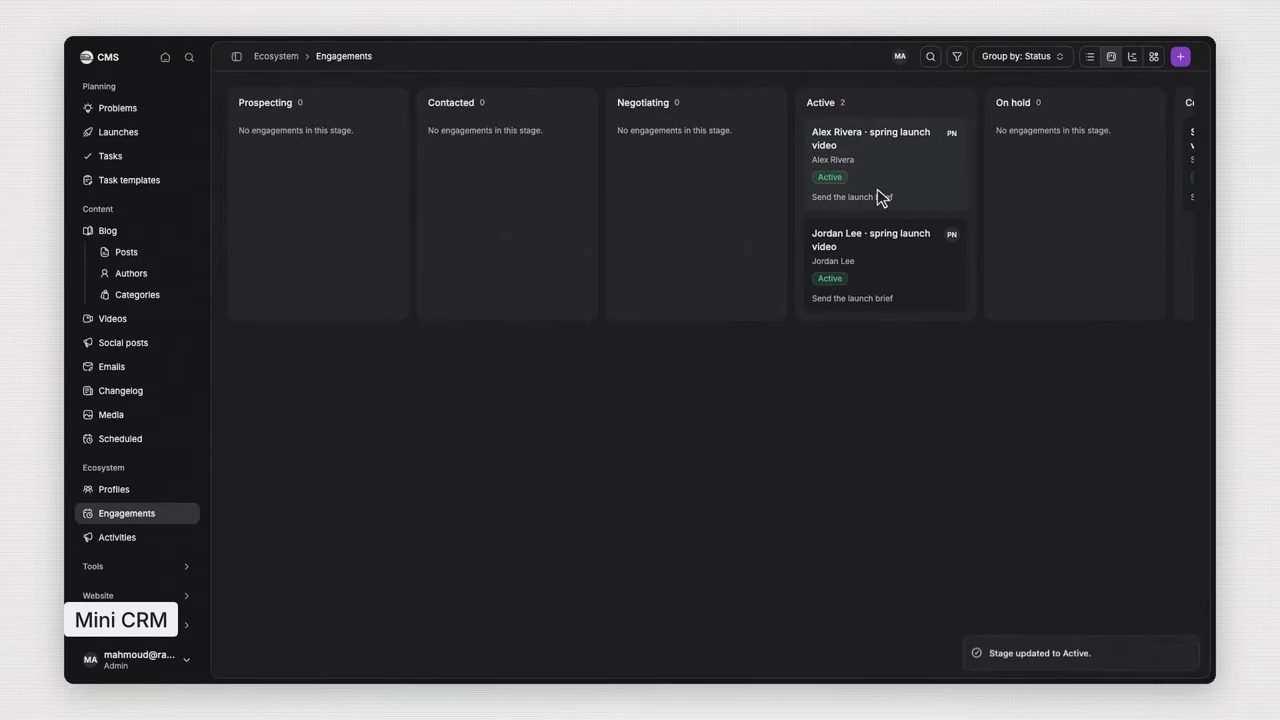Open the Group by: Status dropdown
Image resolution: width=1280 pixels, height=720 pixels.
[x=1023, y=57]
